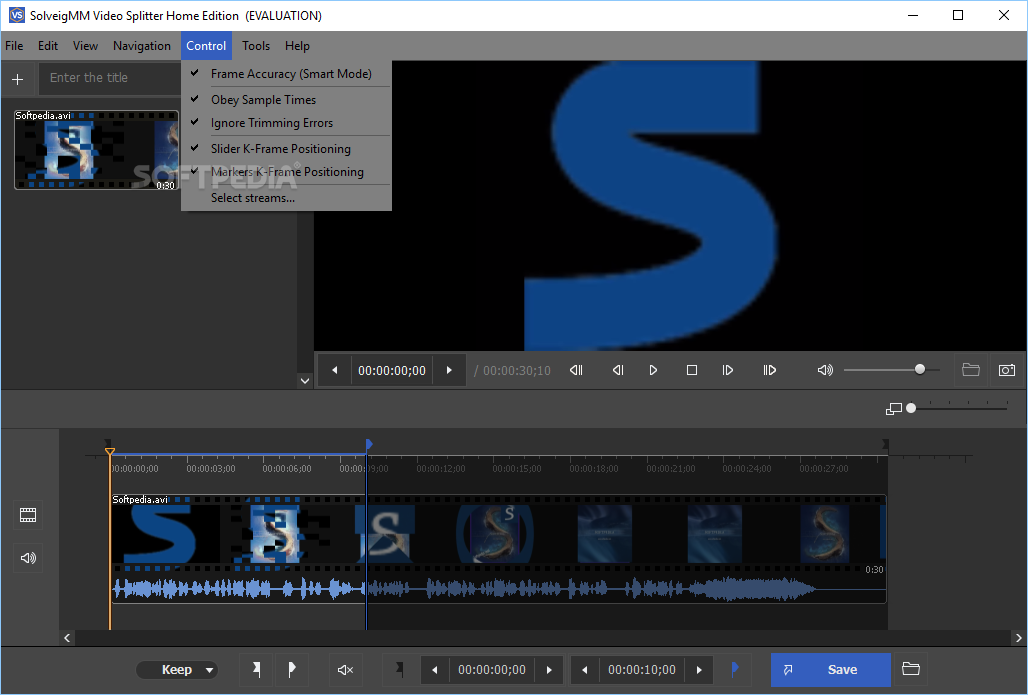This screenshot has width=1028, height=695.
Task: Play the video preview
Action: coord(653,370)
